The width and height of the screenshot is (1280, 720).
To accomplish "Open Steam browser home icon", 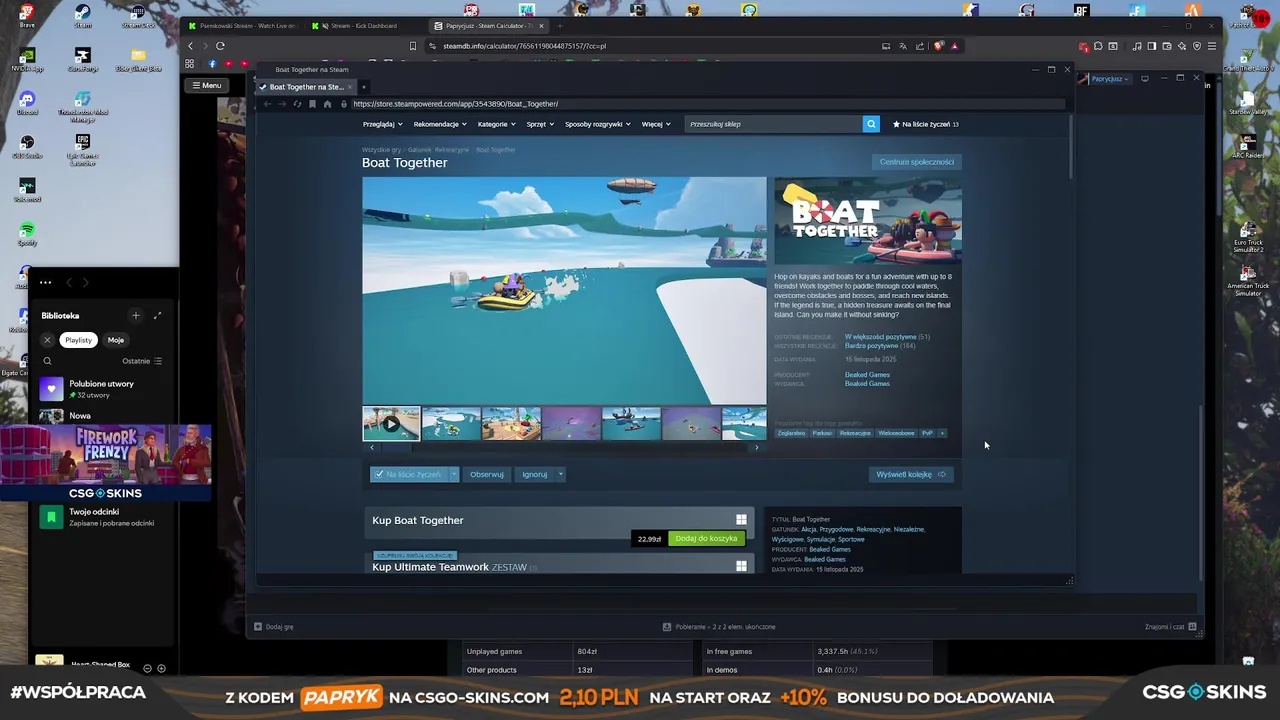I will click(327, 104).
